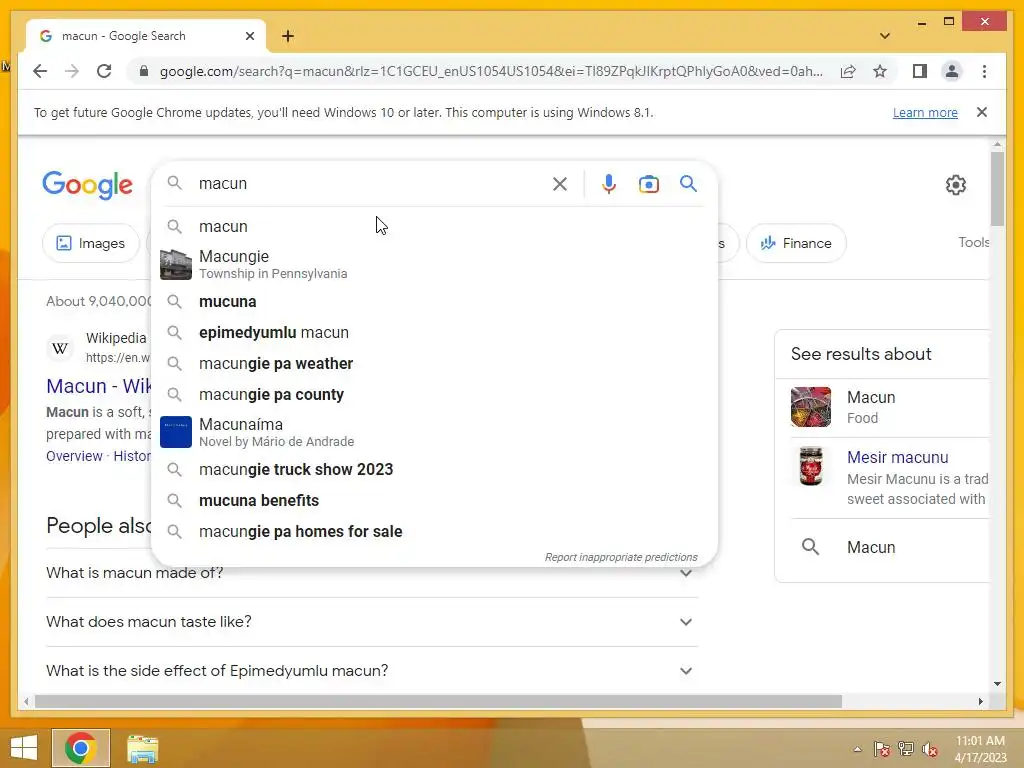
Task: Select the Finance filter chip
Action: click(796, 243)
